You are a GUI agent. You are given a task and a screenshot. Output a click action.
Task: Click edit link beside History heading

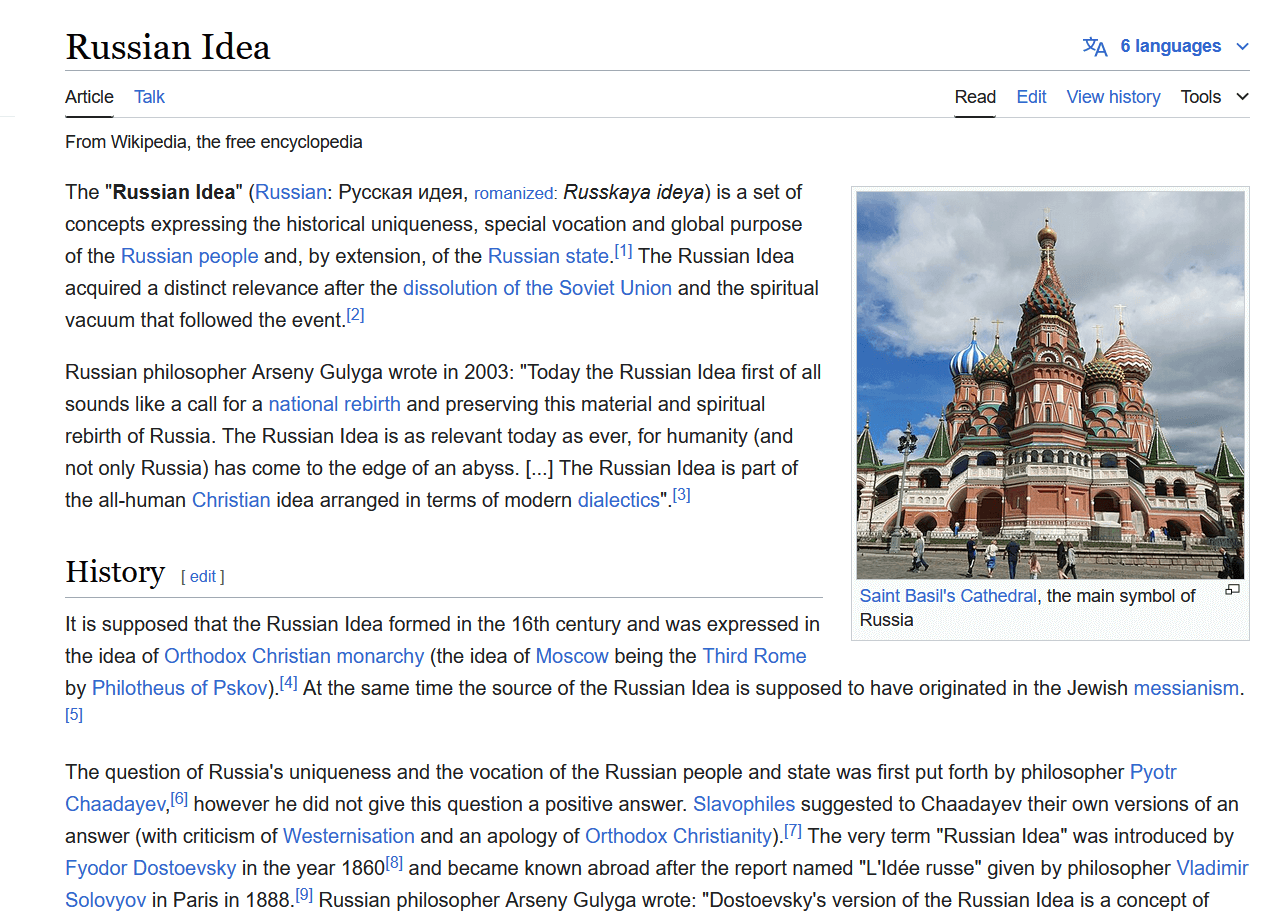coord(203,576)
